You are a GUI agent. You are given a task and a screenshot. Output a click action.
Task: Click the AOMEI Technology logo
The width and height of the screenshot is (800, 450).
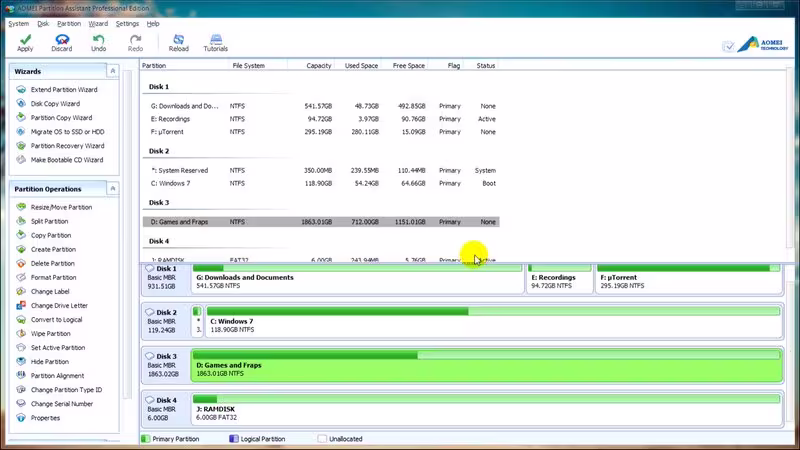click(x=763, y=44)
